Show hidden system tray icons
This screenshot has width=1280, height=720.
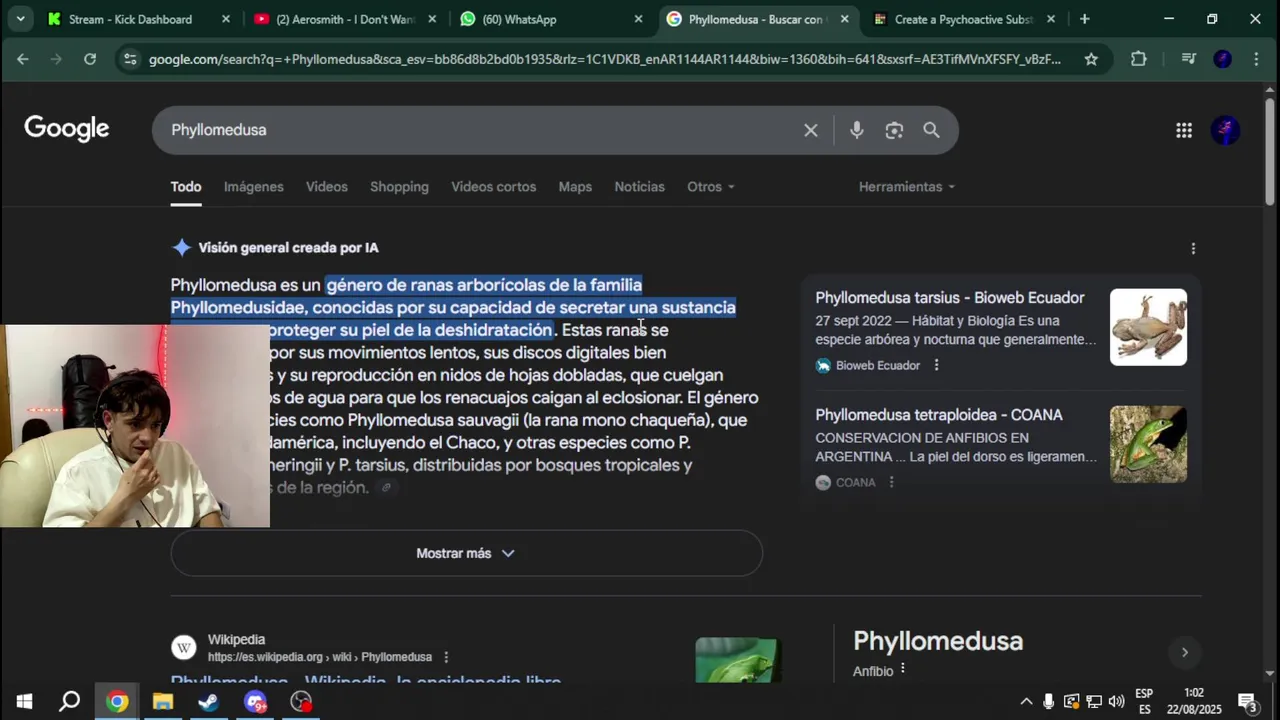coord(1026,702)
